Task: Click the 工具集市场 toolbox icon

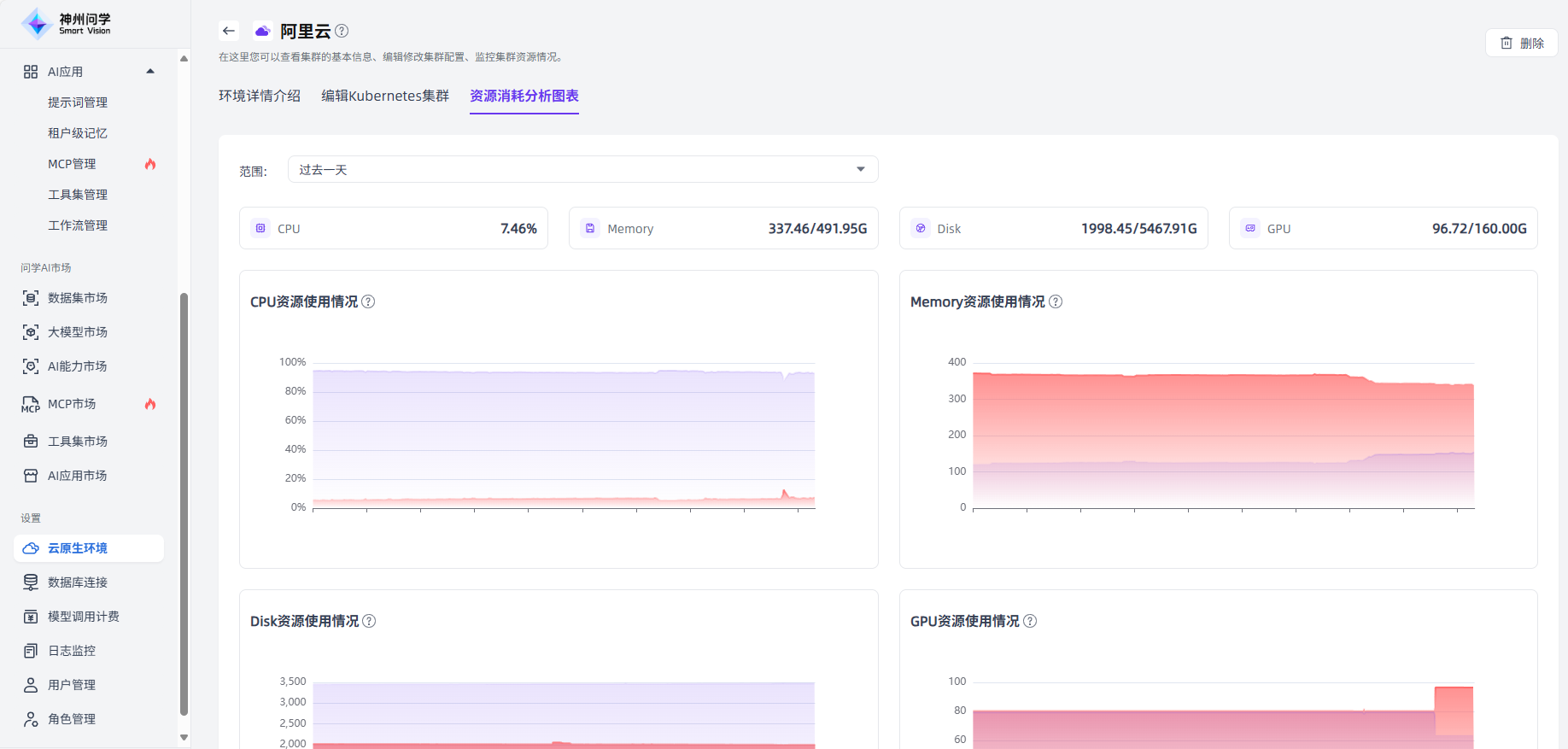Action: point(31,442)
